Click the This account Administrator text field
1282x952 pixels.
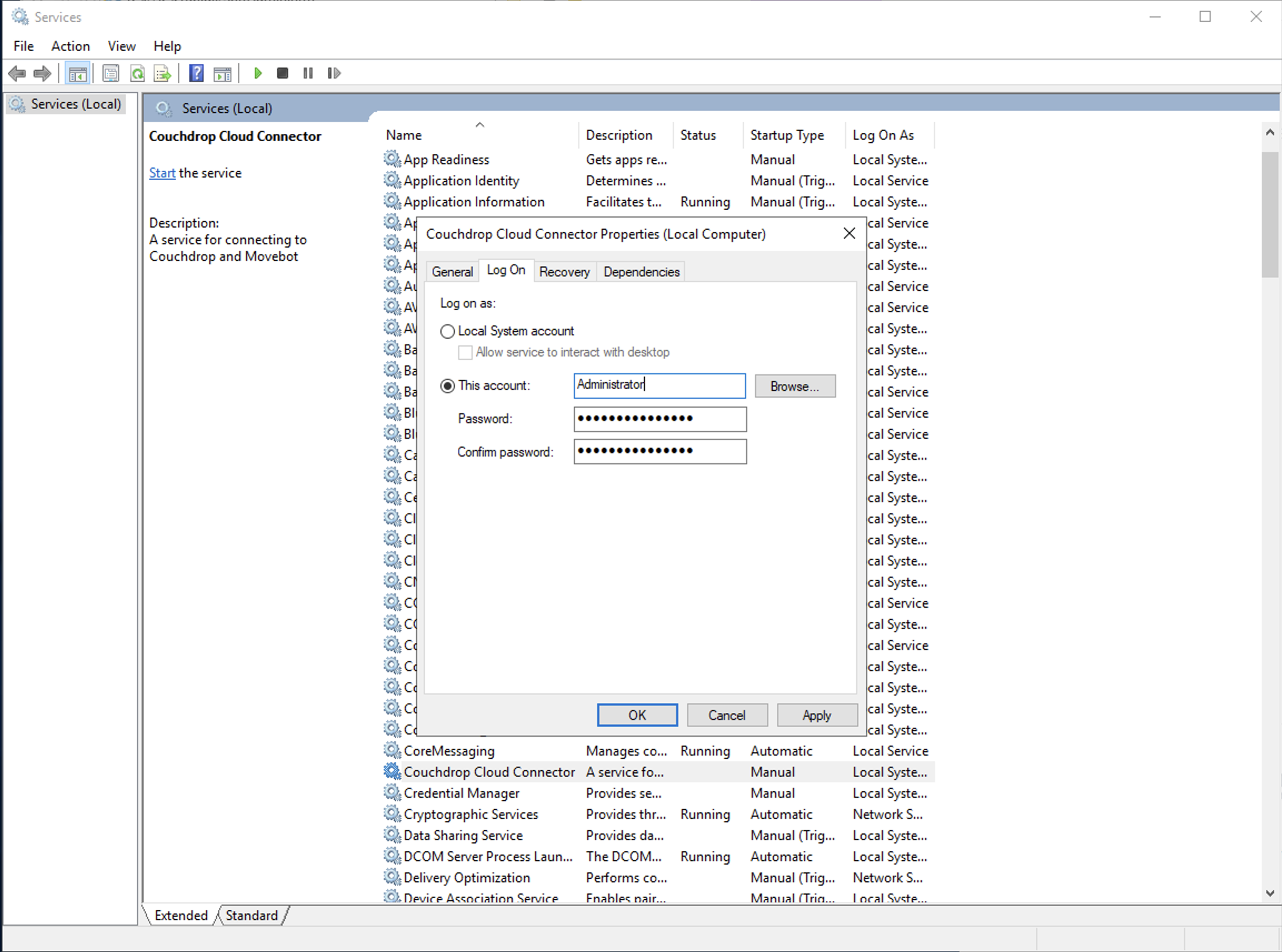coord(660,385)
